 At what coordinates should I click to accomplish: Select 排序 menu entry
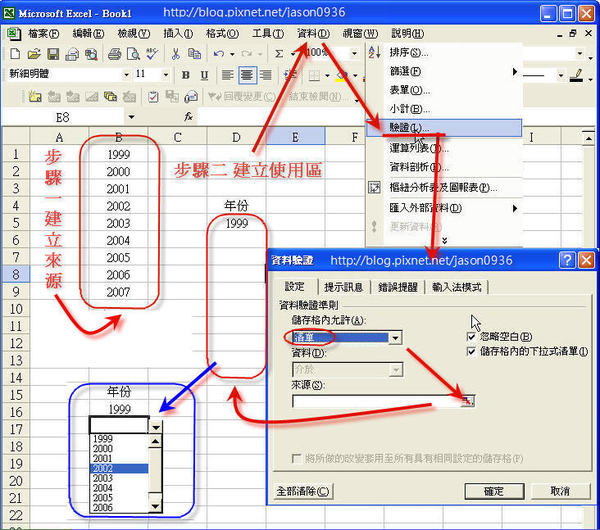point(444,52)
